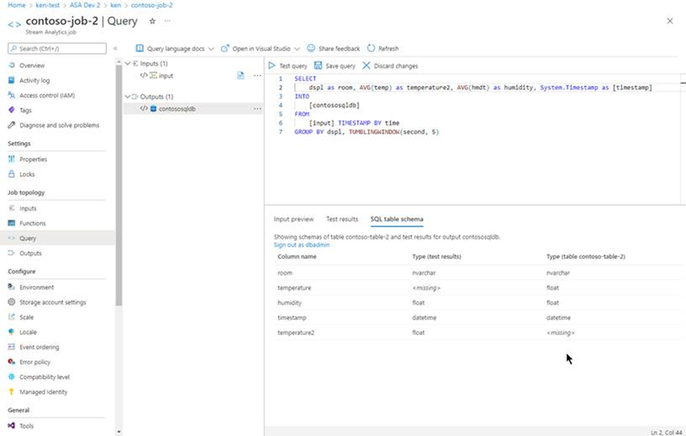Switch to the Test results tab
Screen dimensions: 686x436
click(x=342, y=219)
